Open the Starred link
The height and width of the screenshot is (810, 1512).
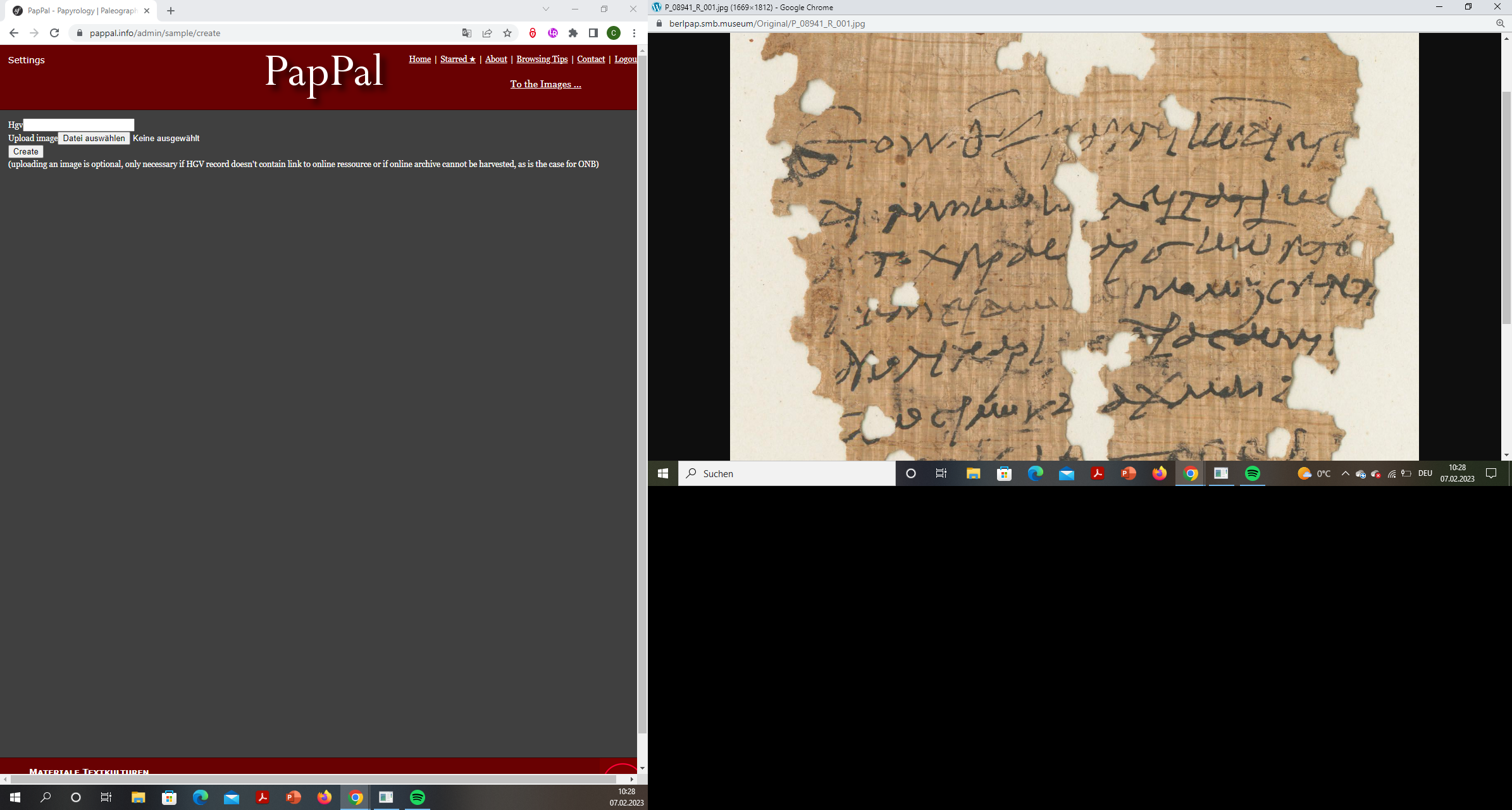(458, 59)
